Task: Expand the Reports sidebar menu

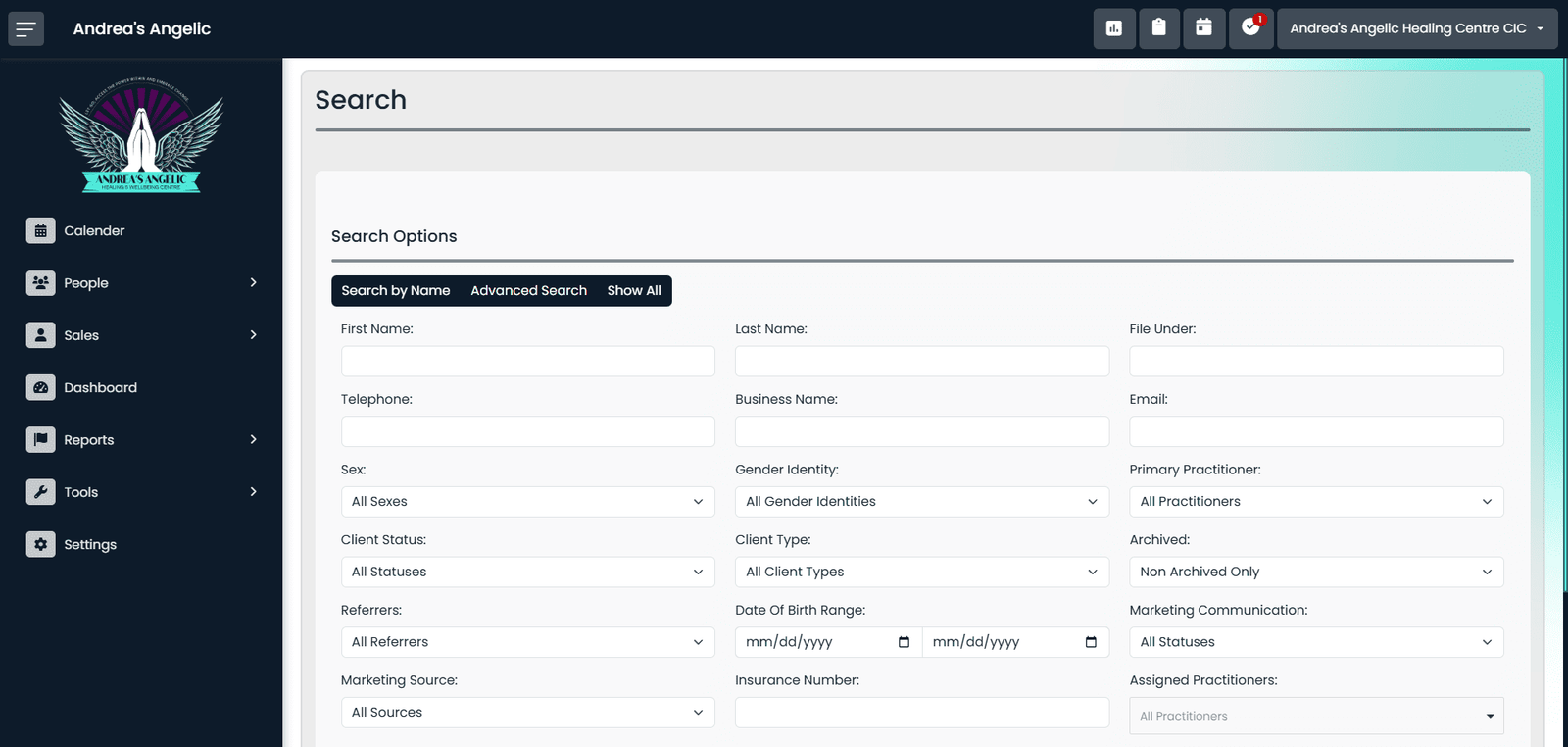Action: pos(141,440)
